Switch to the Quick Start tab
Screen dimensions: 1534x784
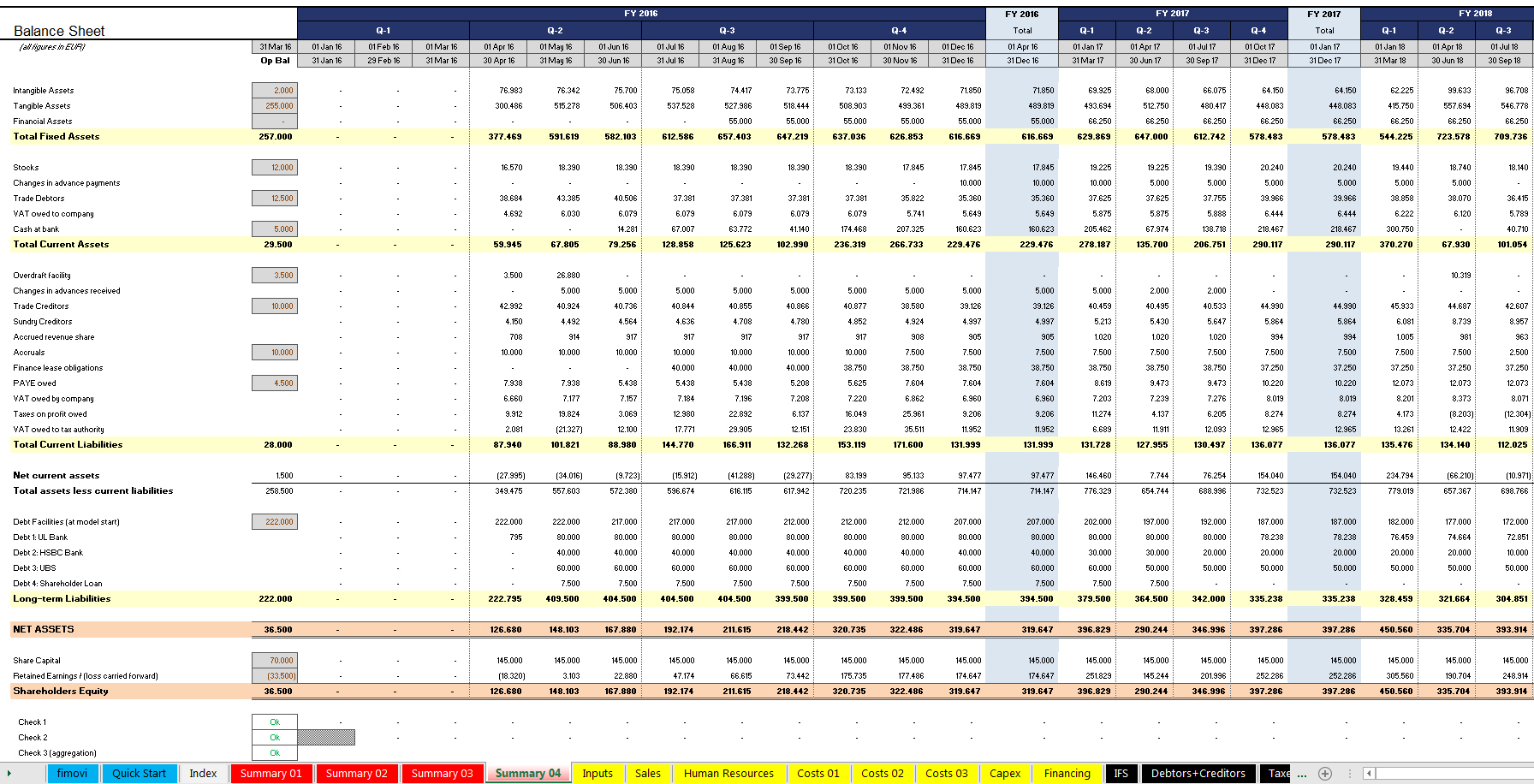tap(139, 774)
